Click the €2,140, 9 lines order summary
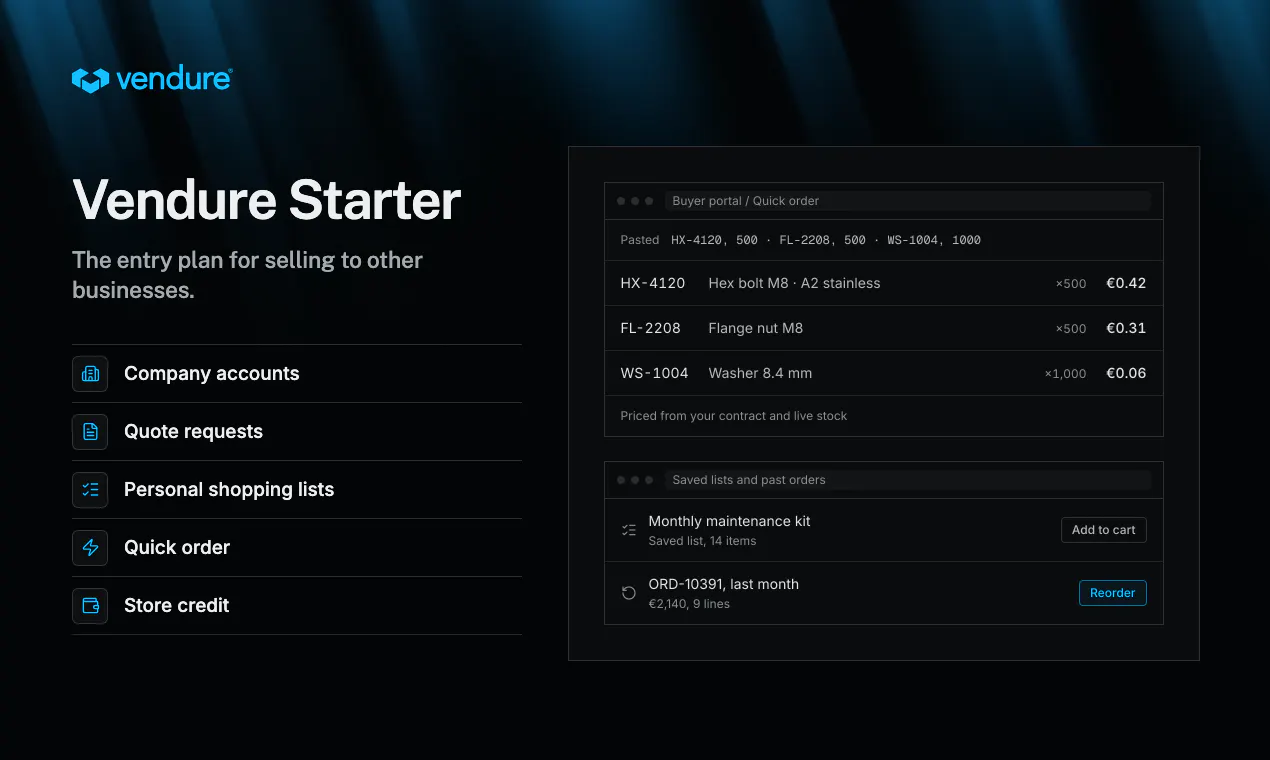Viewport: 1270px width, 760px height. [x=689, y=604]
